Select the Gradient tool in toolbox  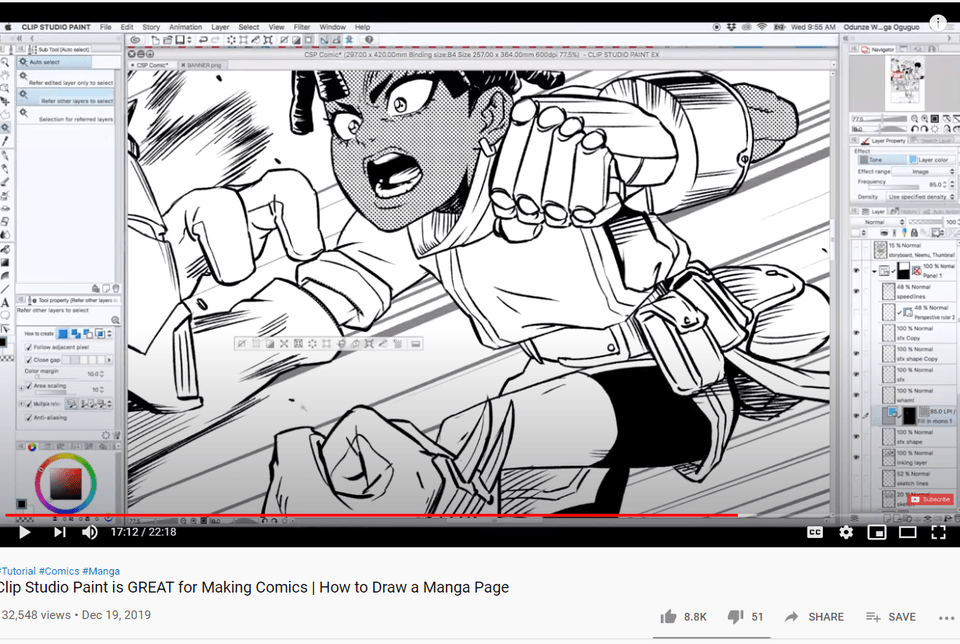(x=5, y=262)
